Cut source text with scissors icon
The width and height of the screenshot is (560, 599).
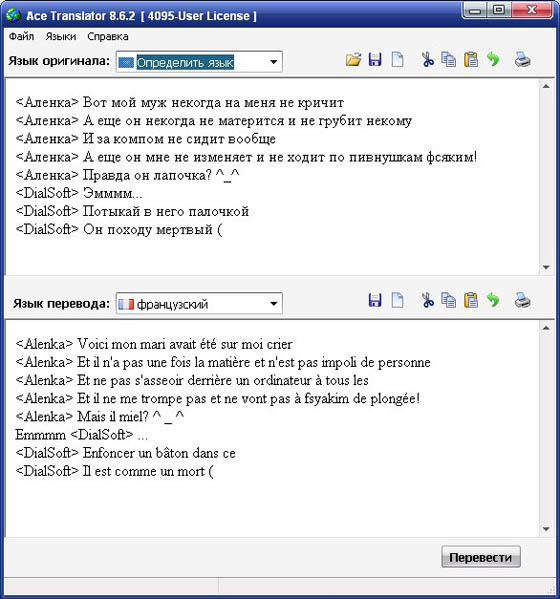click(427, 60)
